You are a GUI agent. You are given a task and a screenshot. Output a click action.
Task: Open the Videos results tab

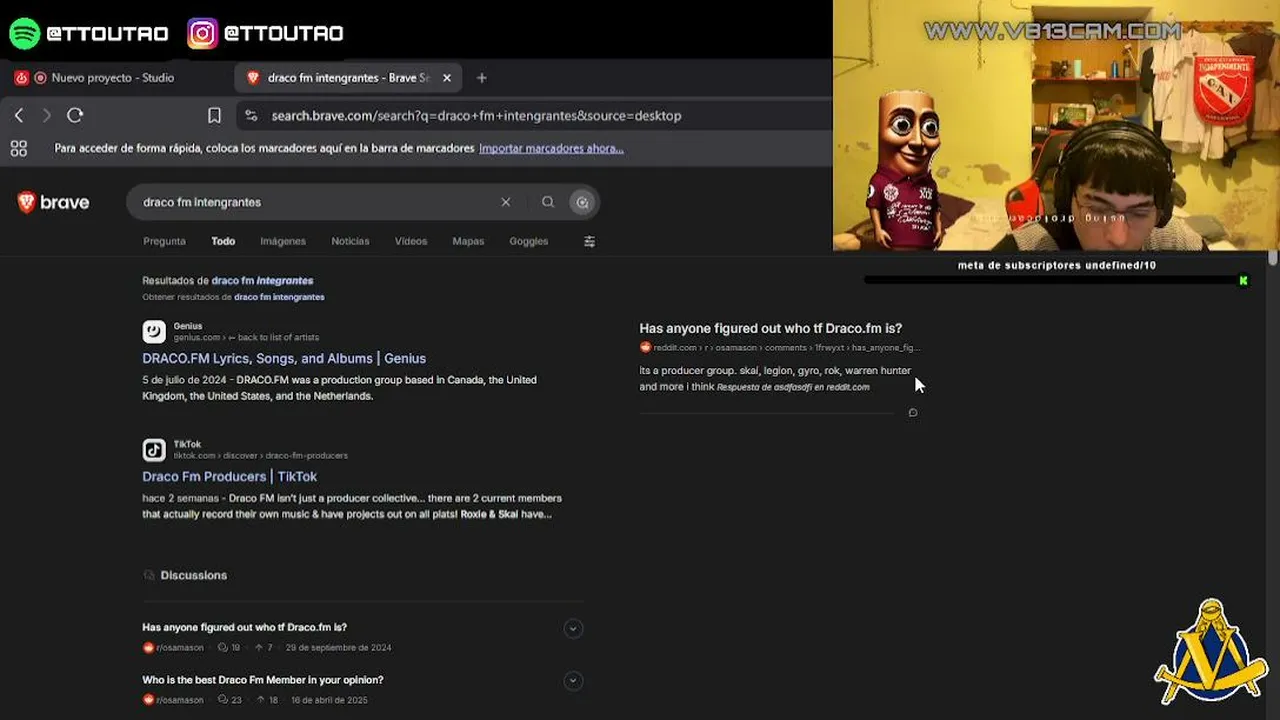click(411, 241)
